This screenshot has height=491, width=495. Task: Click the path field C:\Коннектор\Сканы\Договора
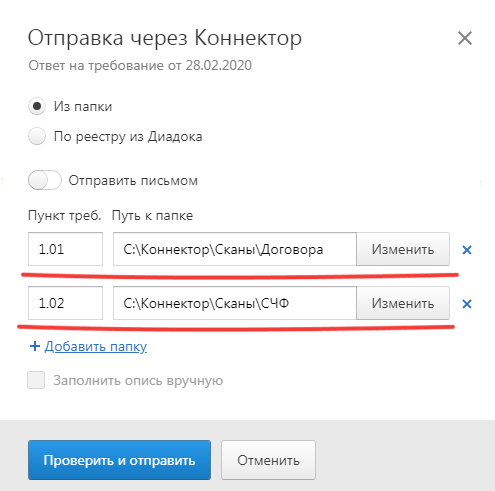[x=235, y=249]
